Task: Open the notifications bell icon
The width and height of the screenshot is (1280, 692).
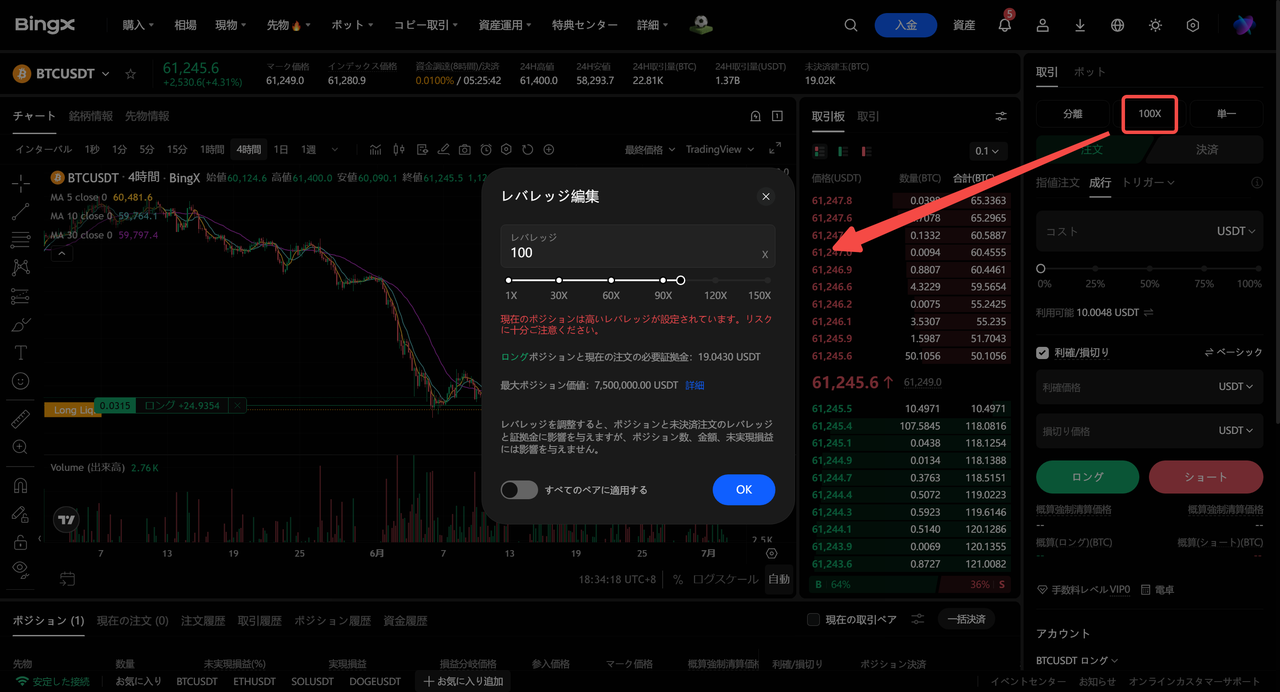Action: [x=1005, y=25]
